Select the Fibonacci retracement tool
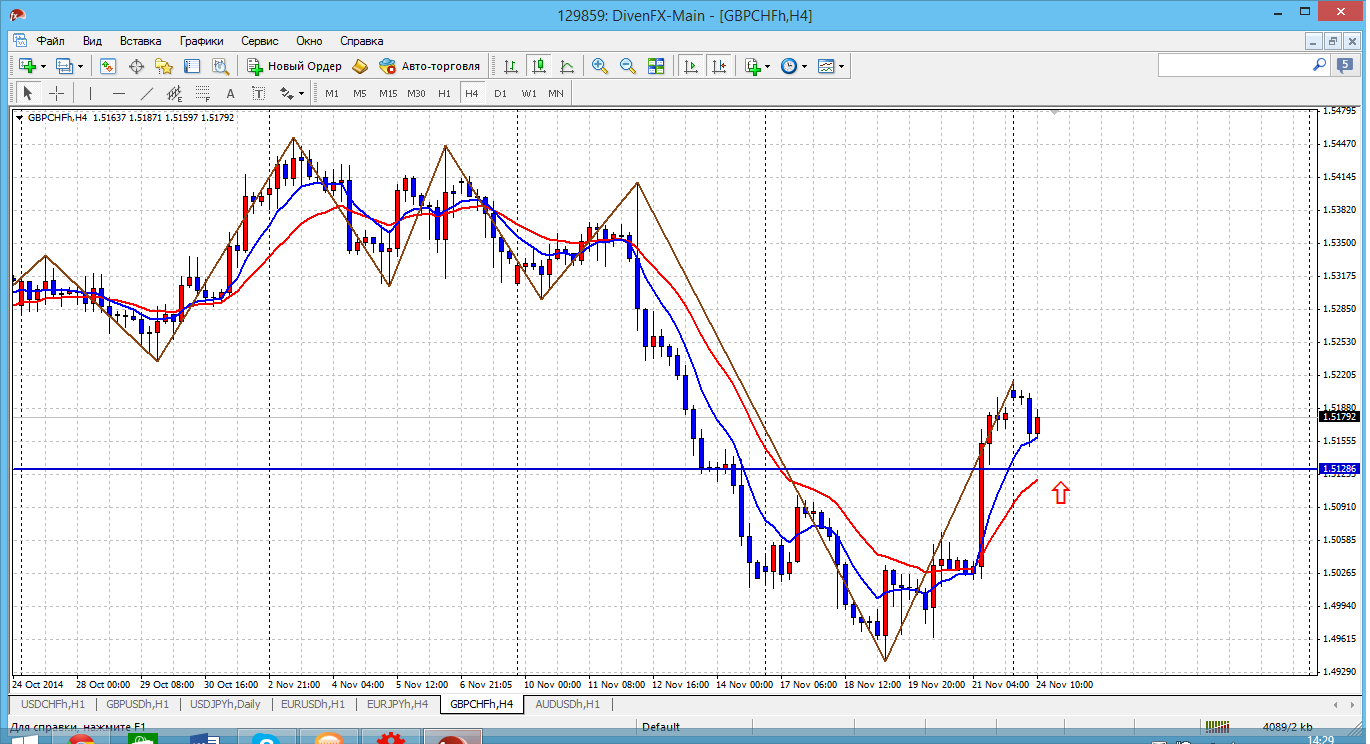The height and width of the screenshot is (744, 1370). [203, 93]
